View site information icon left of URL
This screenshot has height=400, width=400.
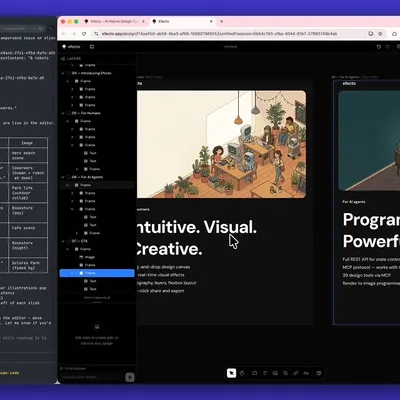pyautogui.click(x=96, y=34)
